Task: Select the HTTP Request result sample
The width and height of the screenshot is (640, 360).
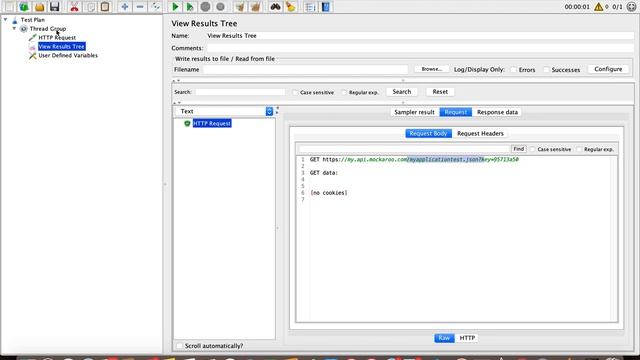Action: 212,123
